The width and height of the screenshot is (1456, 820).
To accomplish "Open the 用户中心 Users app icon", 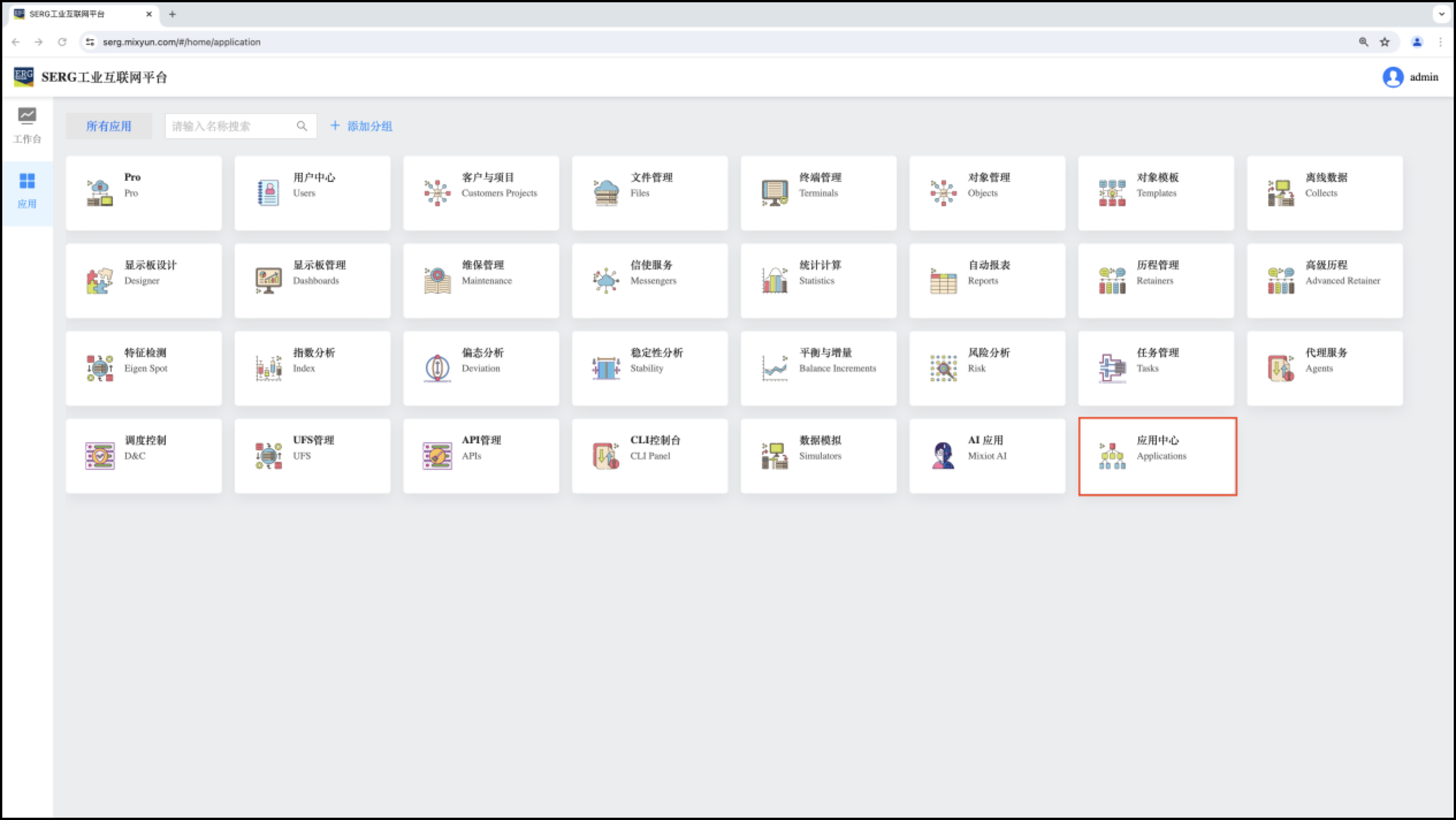I will [268, 193].
